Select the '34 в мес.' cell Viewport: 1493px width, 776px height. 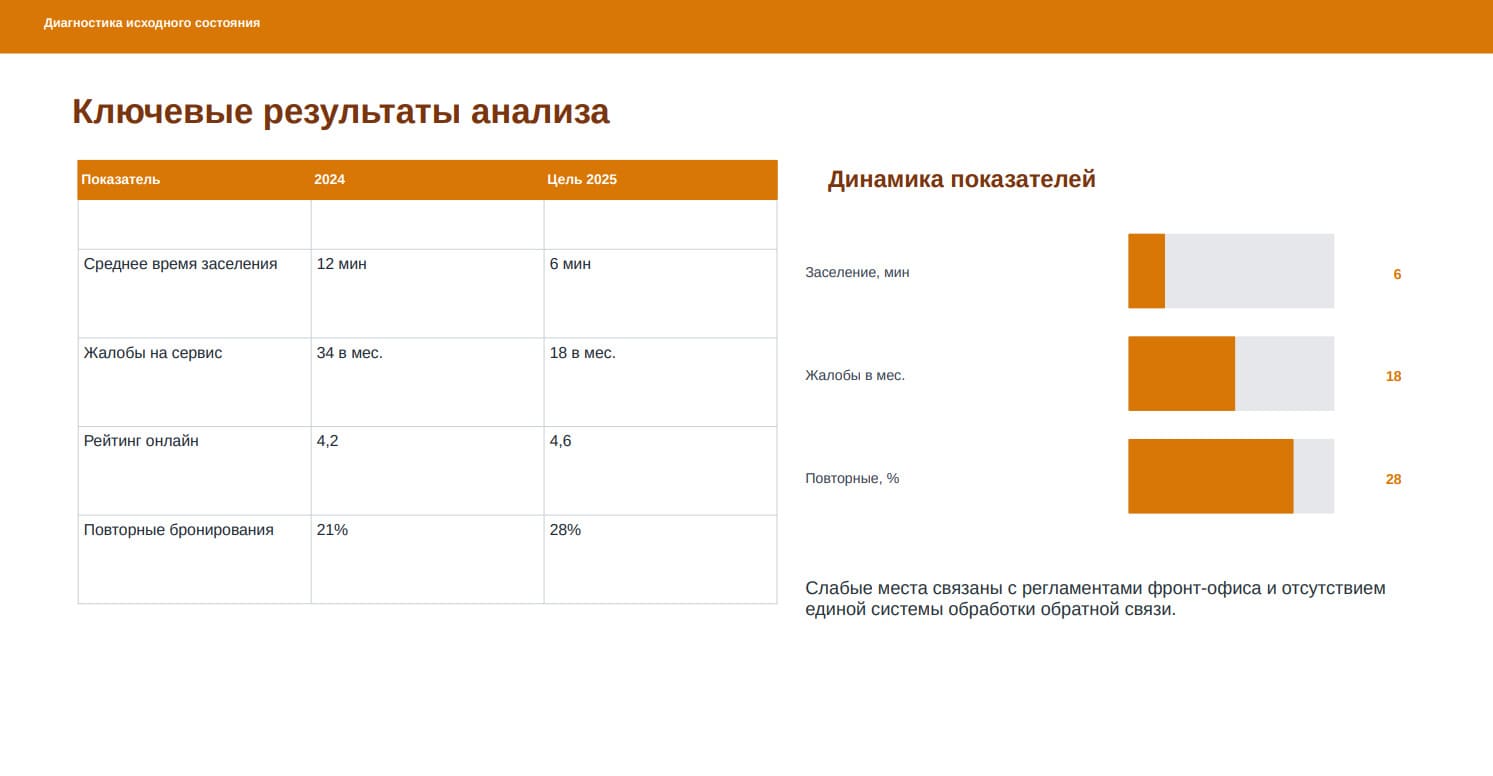pyautogui.click(x=427, y=382)
